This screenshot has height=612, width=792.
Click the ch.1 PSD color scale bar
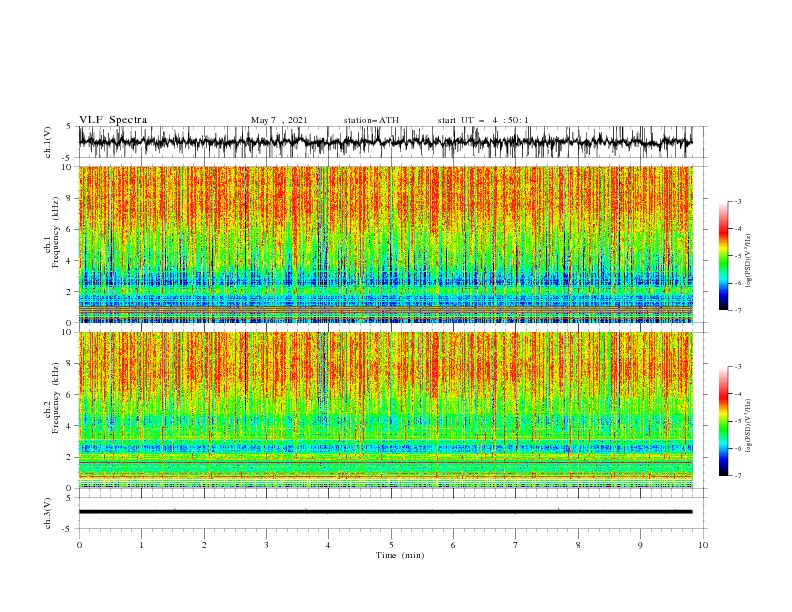(723, 256)
